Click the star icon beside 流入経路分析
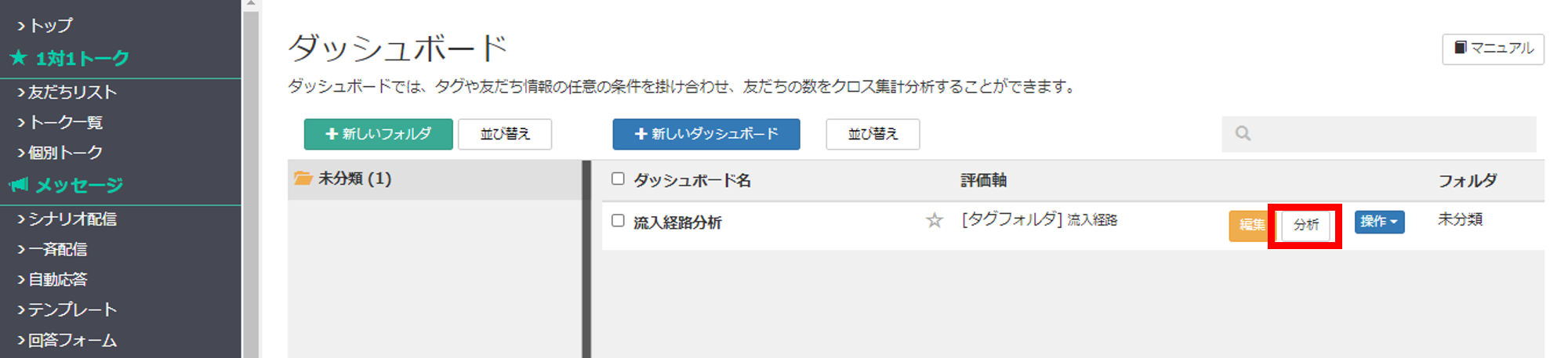Image resolution: width=1568 pixels, height=358 pixels. click(934, 221)
